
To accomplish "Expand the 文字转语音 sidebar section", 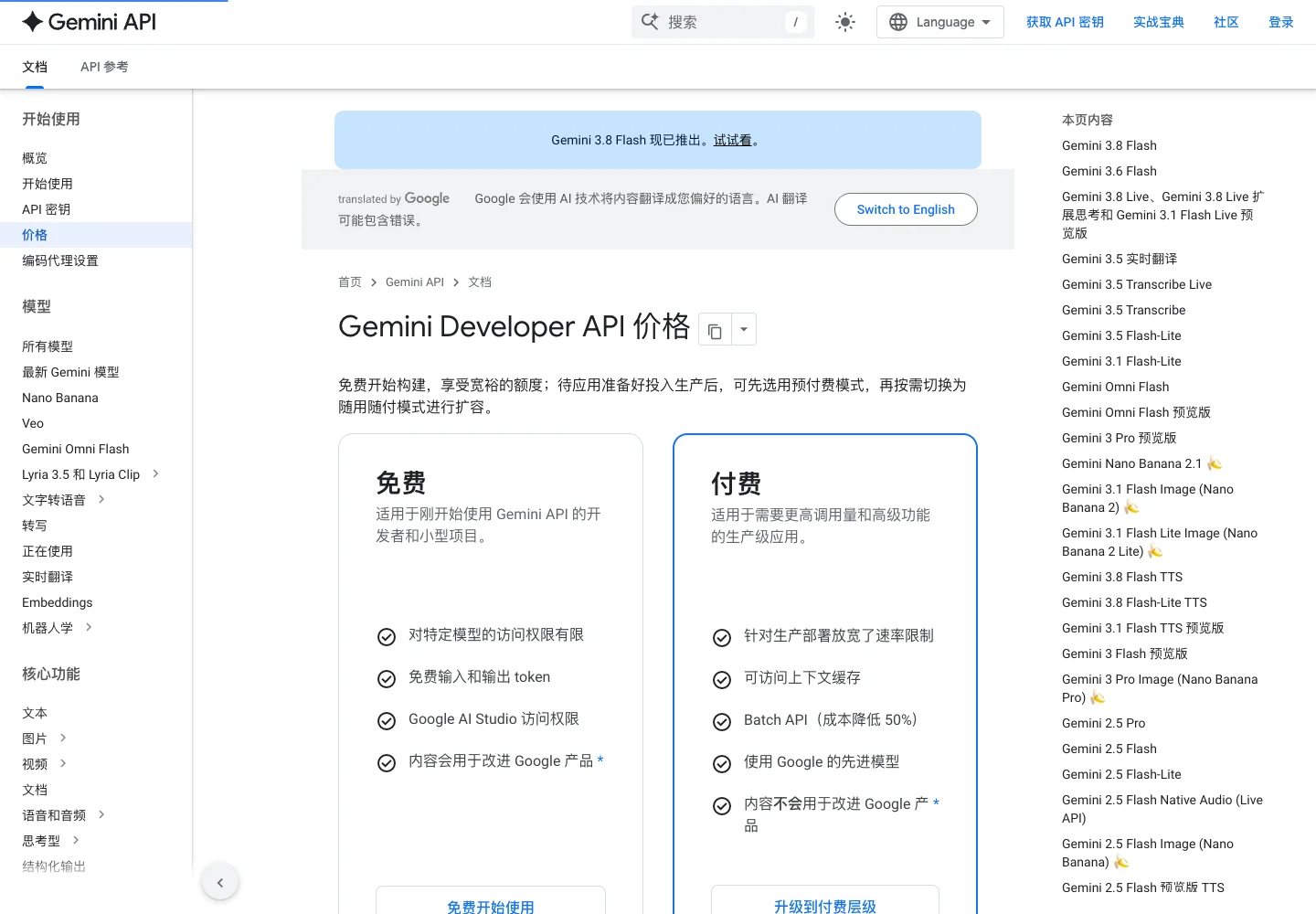I will pos(101,499).
